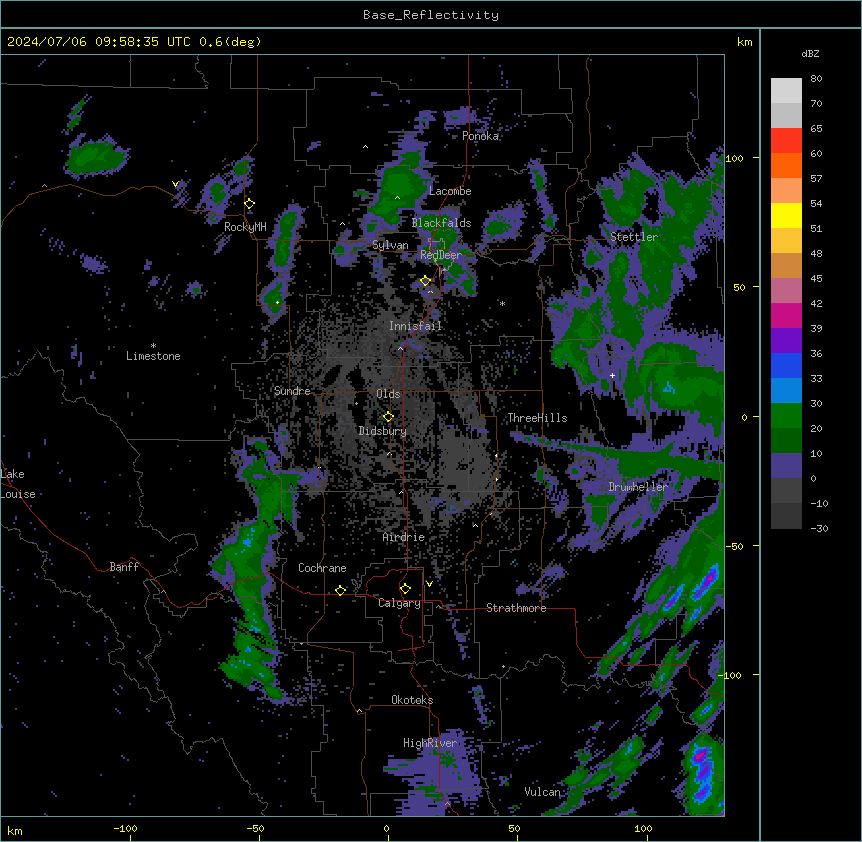Click the Didsbury label
This screenshot has width=862, height=842.
tap(383, 431)
